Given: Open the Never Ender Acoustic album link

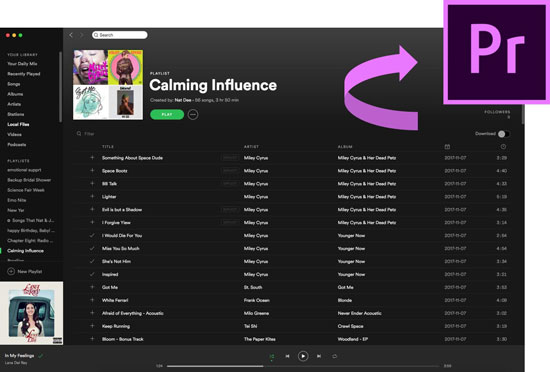Looking at the screenshot, I should pos(360,313).
